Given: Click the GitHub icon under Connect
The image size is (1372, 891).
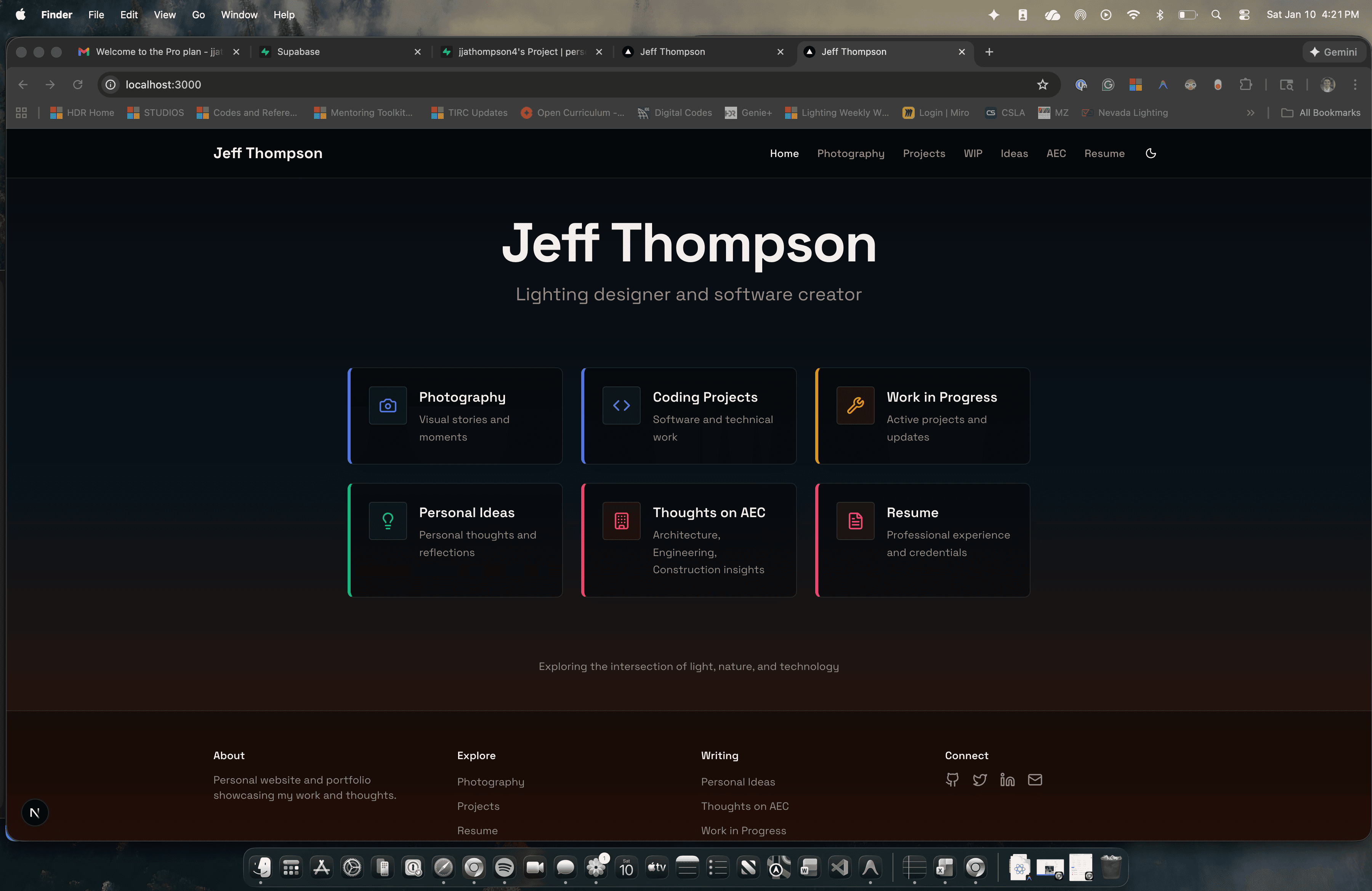Looking at the screenshot, I should (x=952, y=780).
